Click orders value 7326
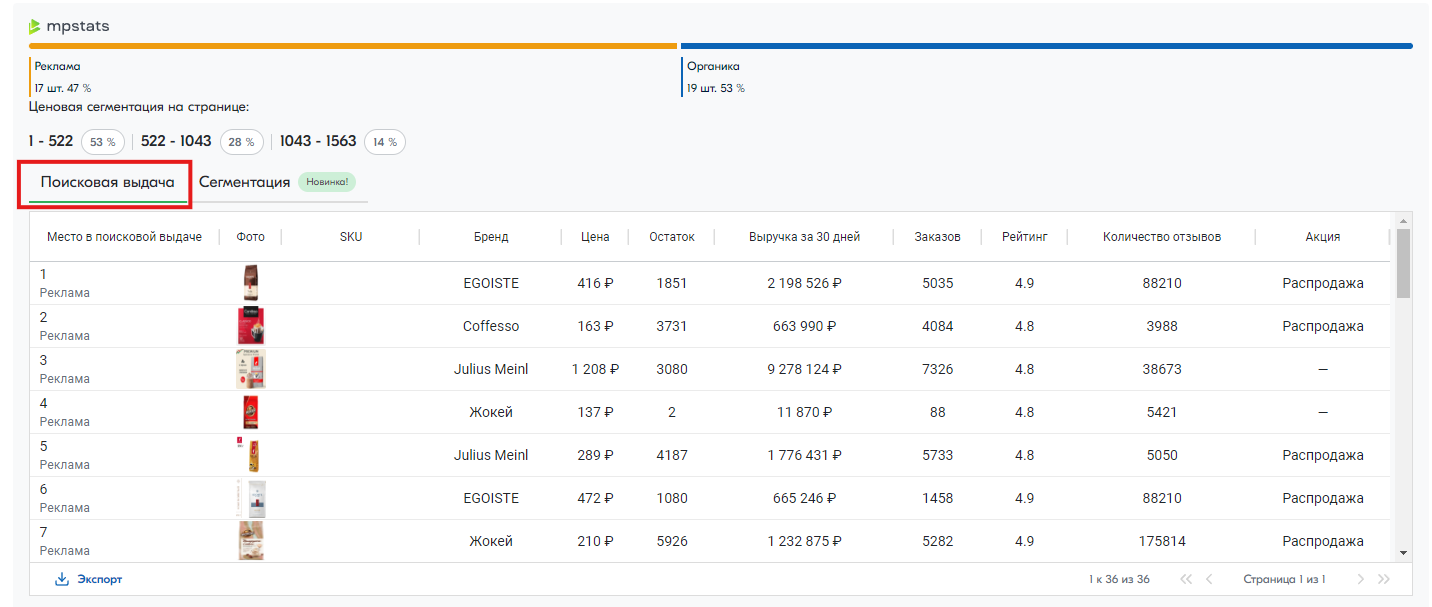Image resolution: width=1432 pixels, height=607 pixels. point(937,369)
